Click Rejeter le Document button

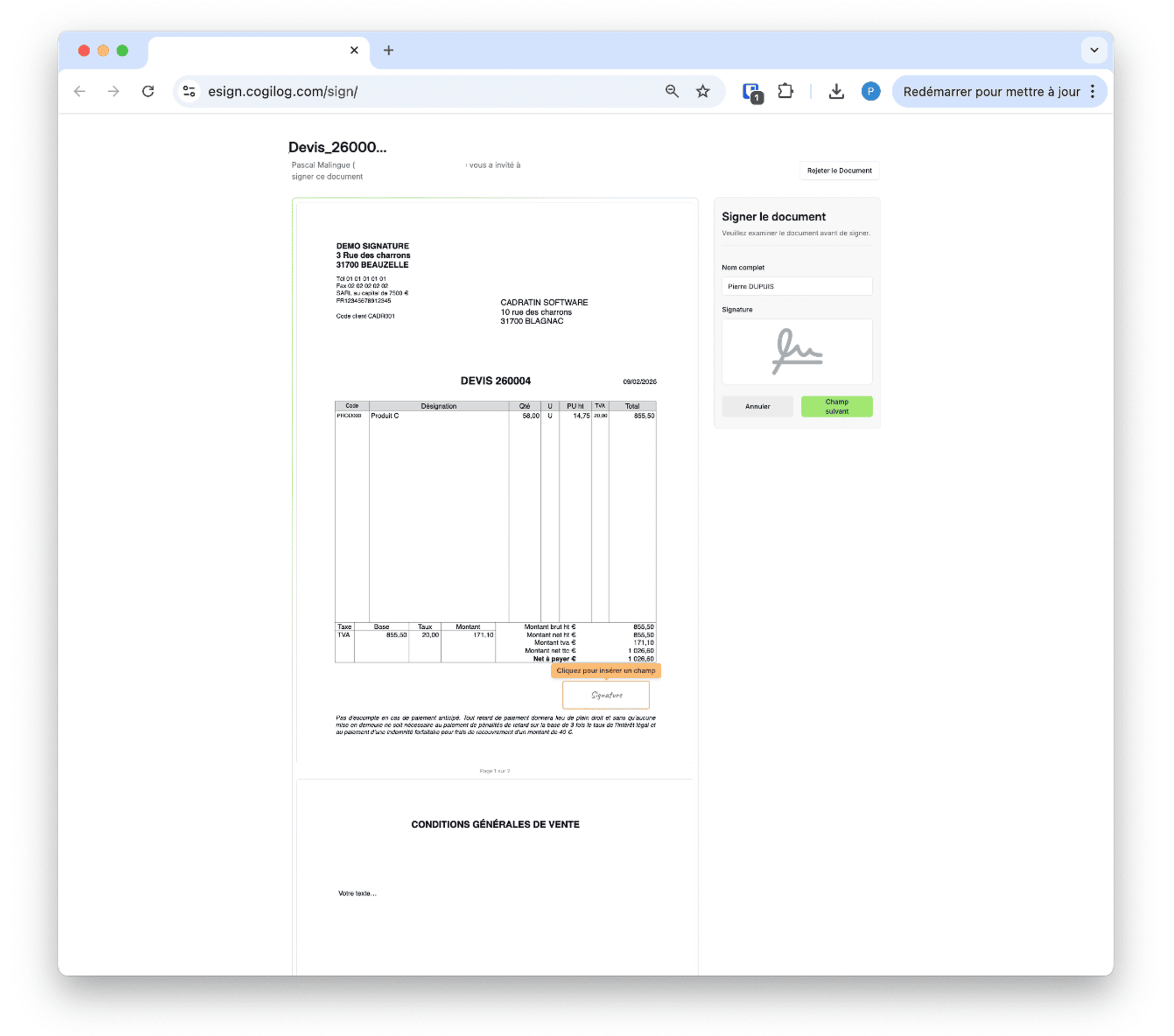point(839,171)
